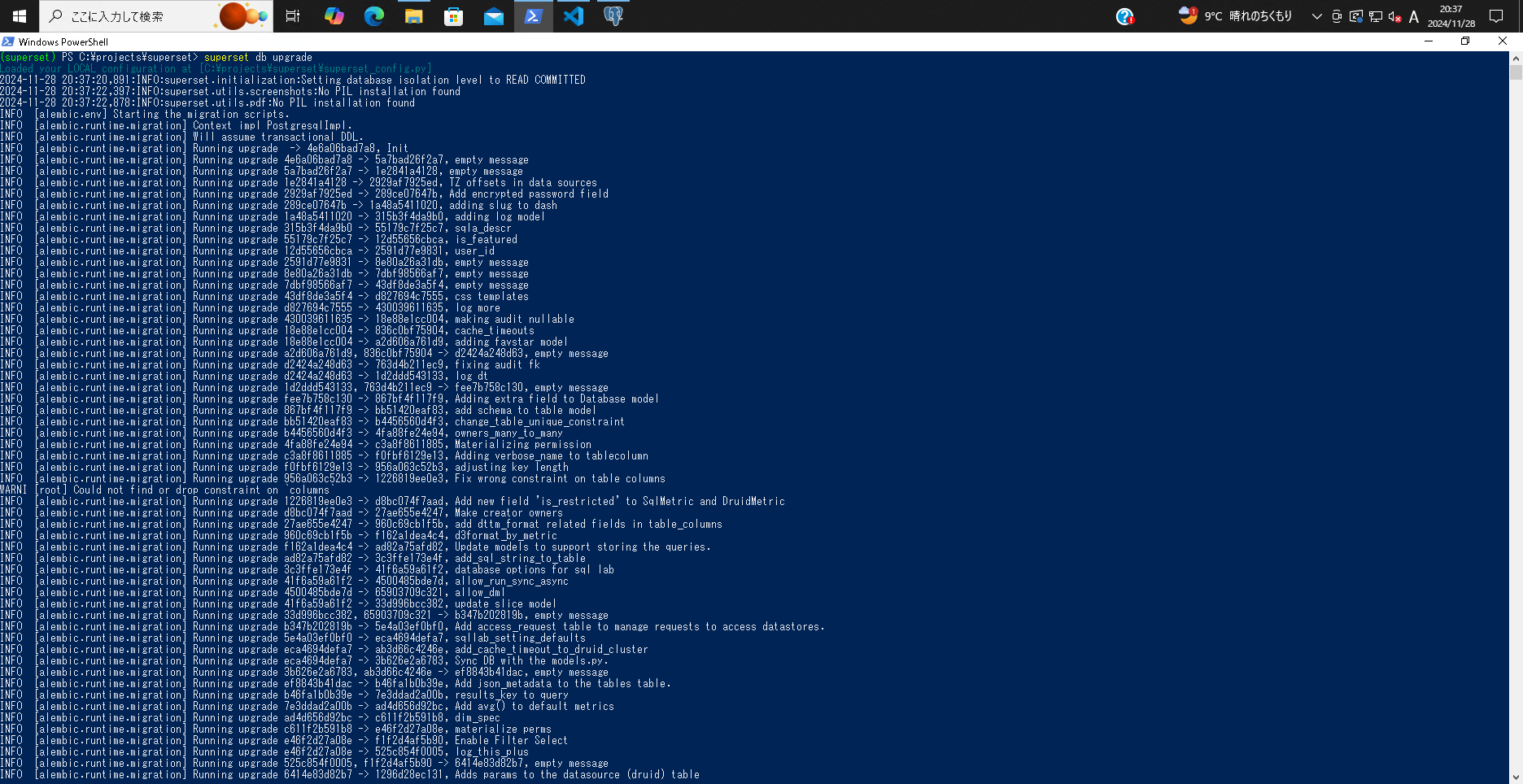Open the Start menu

pos(19,16)
